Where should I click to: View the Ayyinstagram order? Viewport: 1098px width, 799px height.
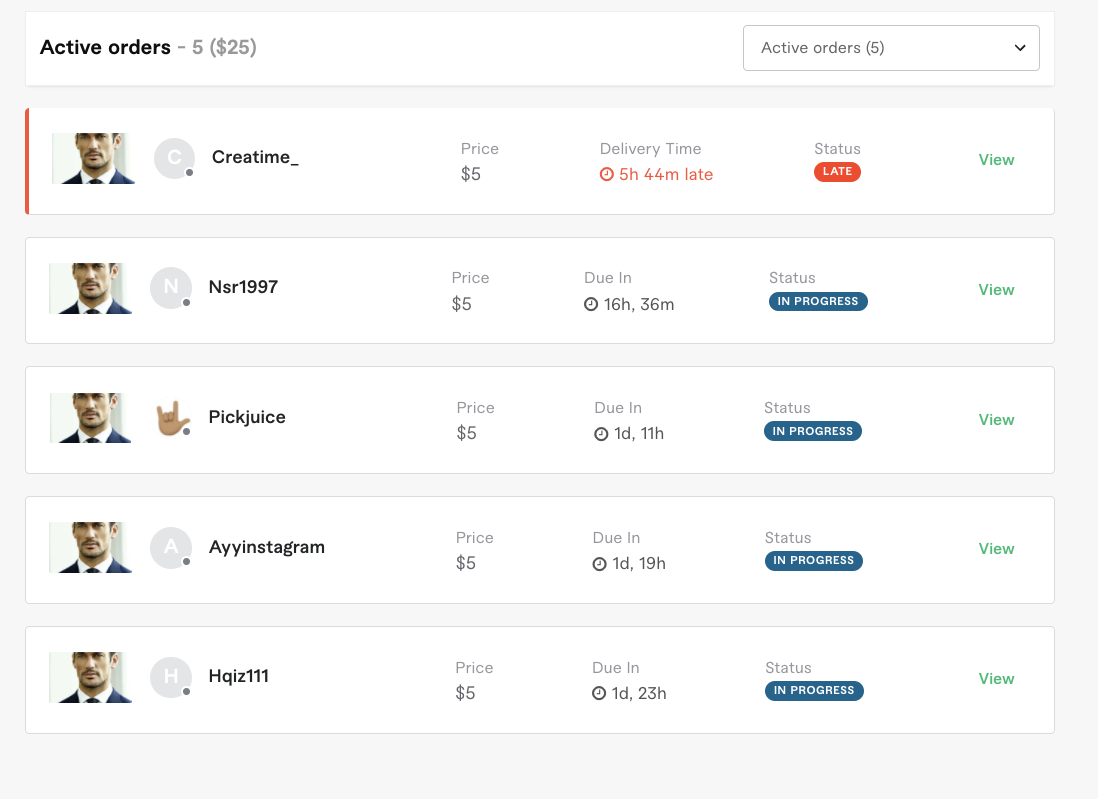click(996, 549)
